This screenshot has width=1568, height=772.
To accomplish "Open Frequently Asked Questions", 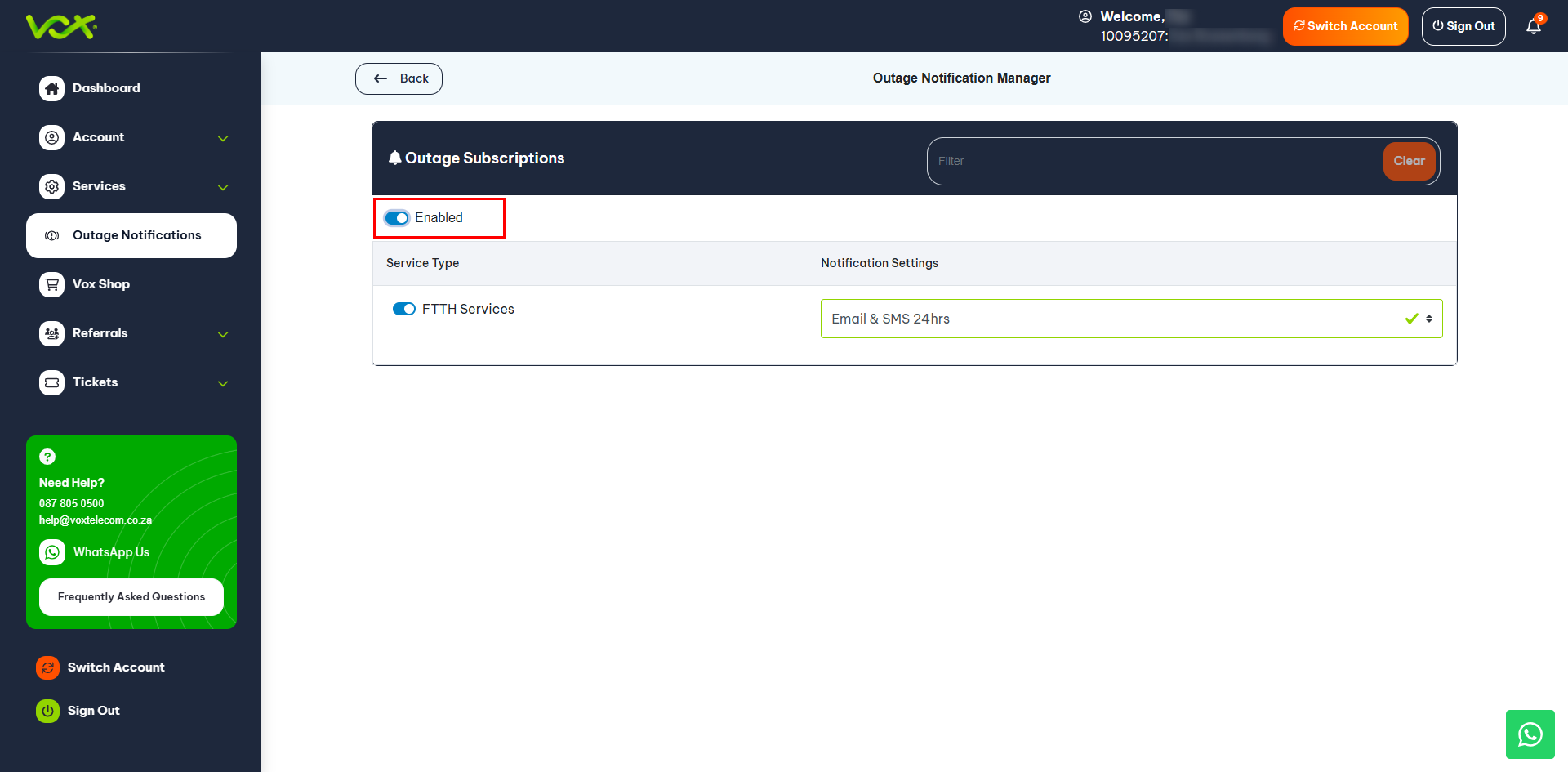I will [131, 597].
